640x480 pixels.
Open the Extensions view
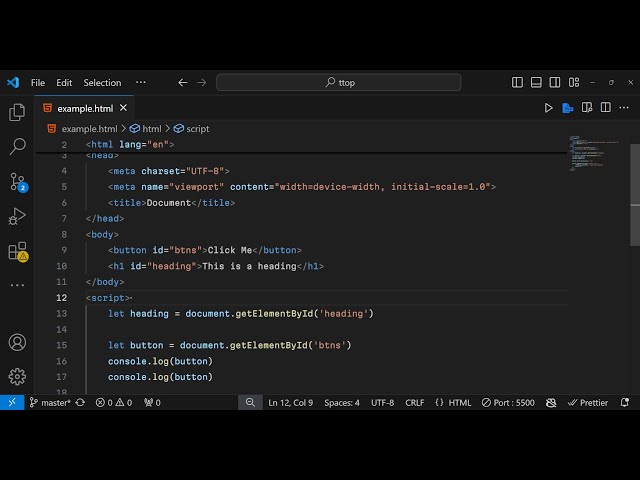pos(17,251)
